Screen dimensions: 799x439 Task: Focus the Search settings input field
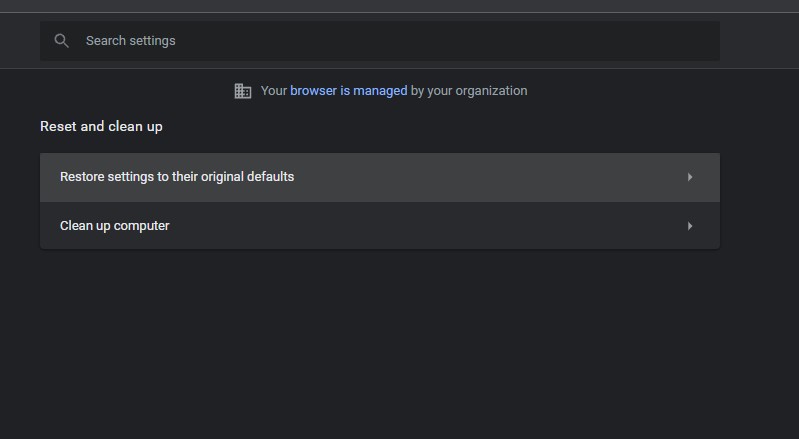(x=380, y=41)
